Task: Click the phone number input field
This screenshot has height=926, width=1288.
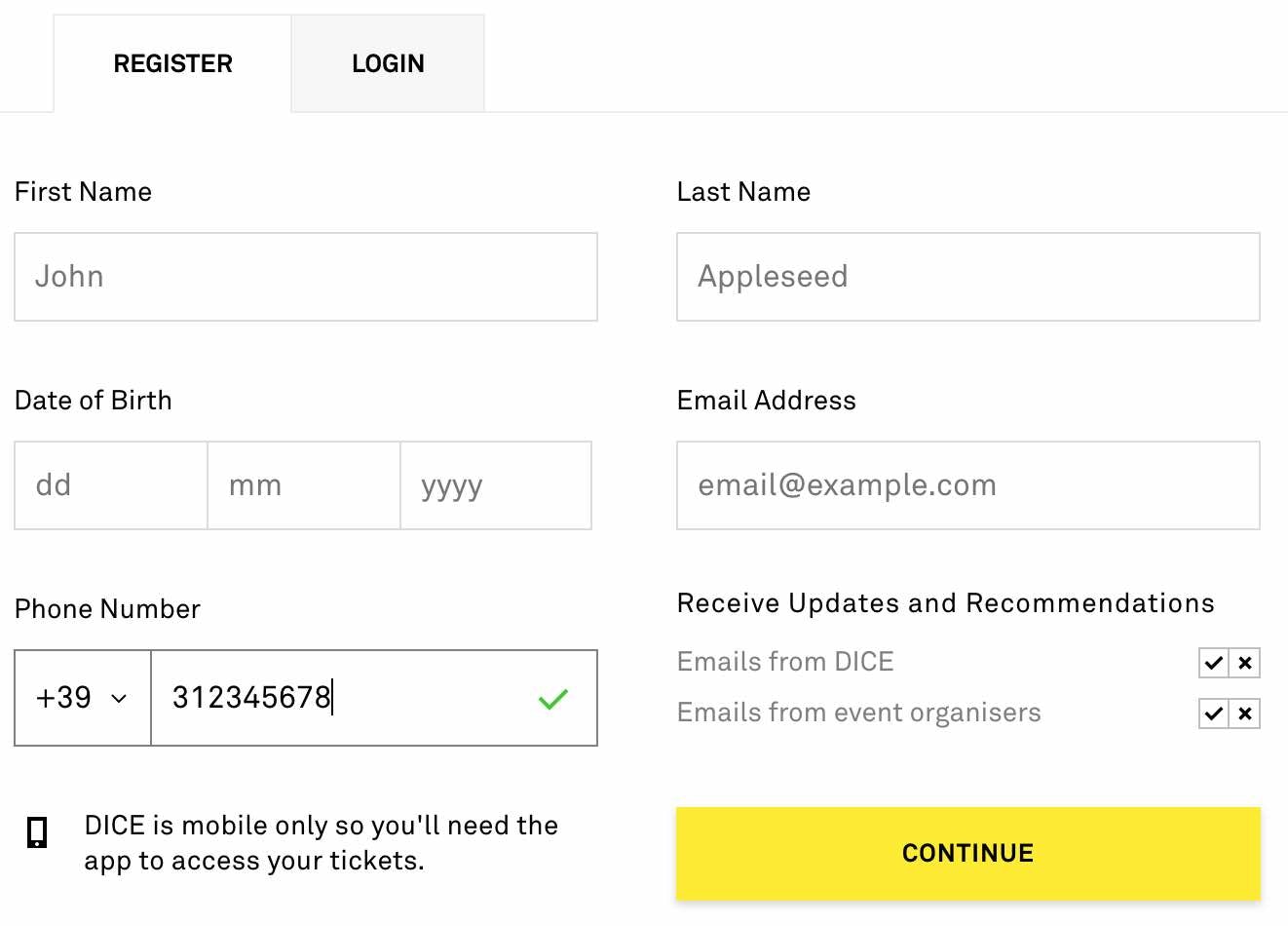Action: tap(341, 698)
